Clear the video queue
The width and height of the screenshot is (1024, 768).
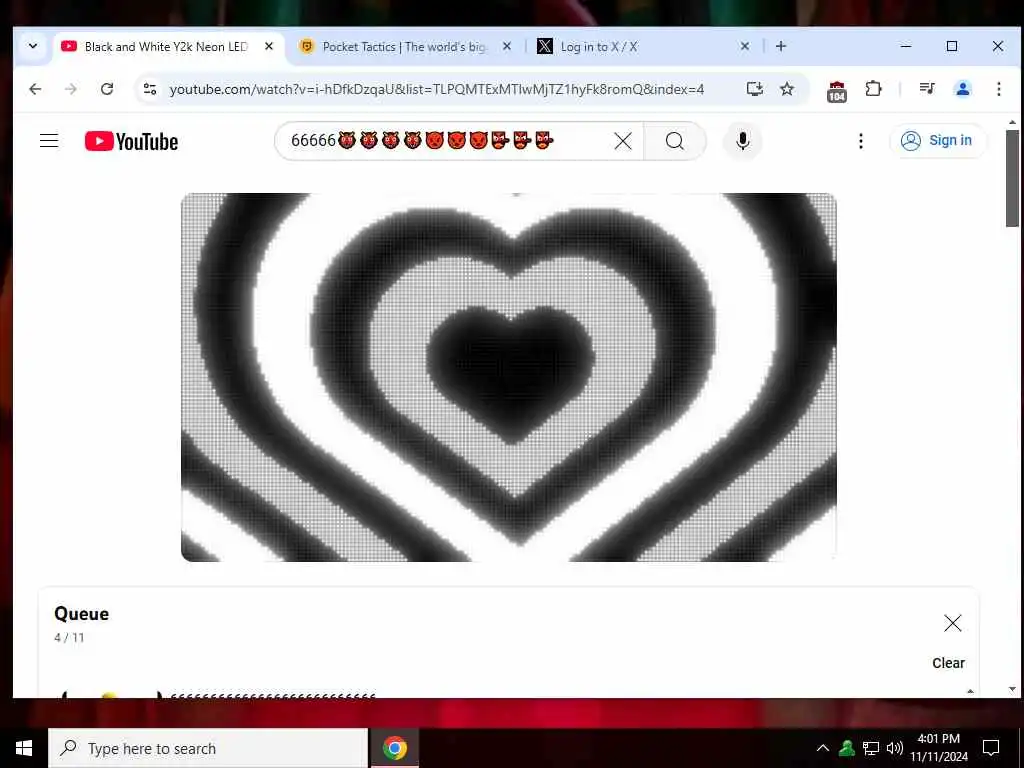[x=948, y=663]
